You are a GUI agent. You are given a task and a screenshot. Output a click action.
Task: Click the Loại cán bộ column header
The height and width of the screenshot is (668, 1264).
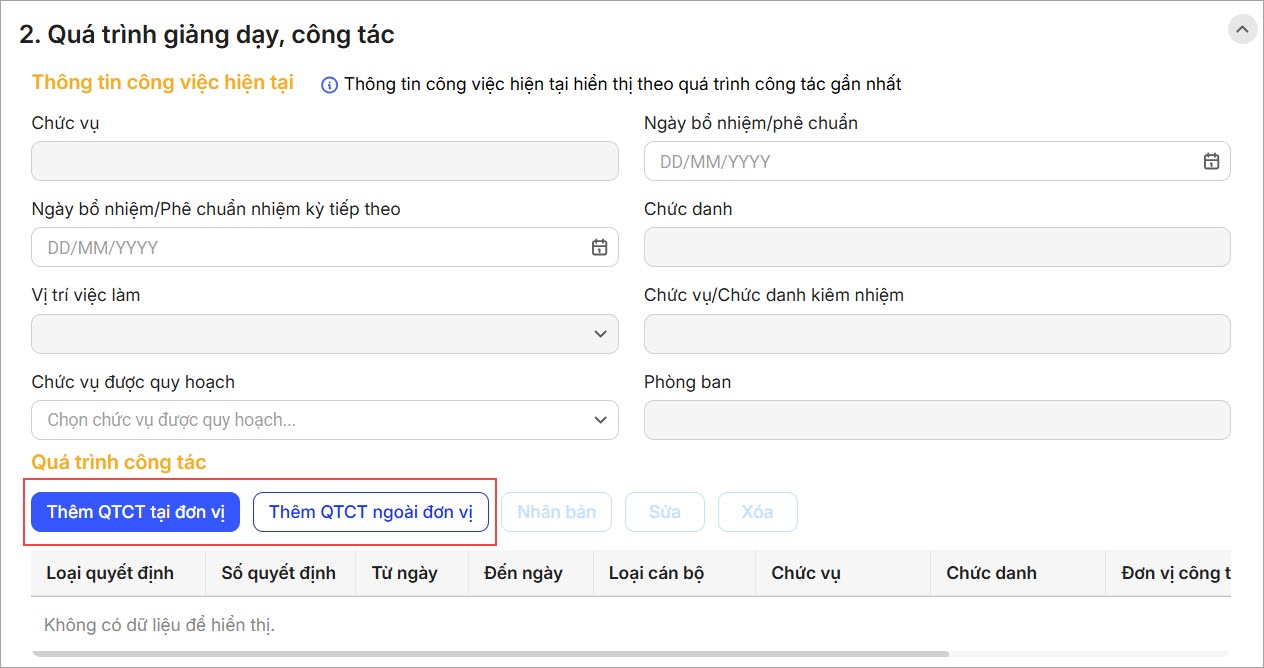(x=656, y=573)
